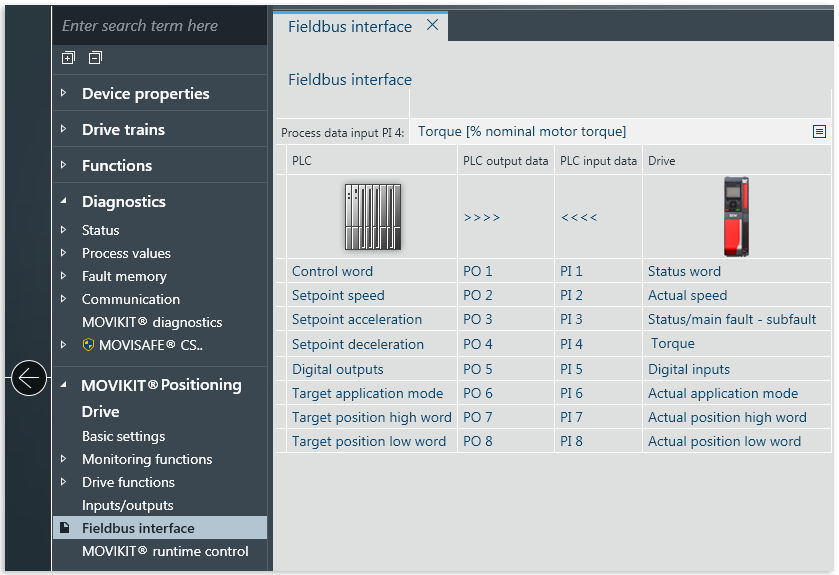The width and height of the screenshot is (839, 575).
Task: Click the red drive device image
Action: (x=736, y=217)
